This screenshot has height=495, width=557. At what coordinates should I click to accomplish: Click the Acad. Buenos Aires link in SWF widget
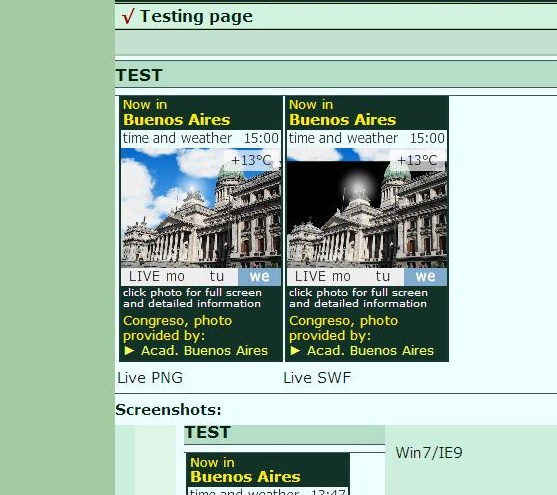(x=370, y=351)
